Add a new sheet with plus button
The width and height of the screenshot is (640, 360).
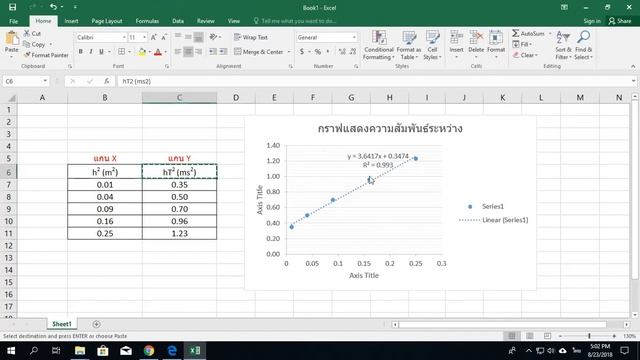tap(96, 324)
